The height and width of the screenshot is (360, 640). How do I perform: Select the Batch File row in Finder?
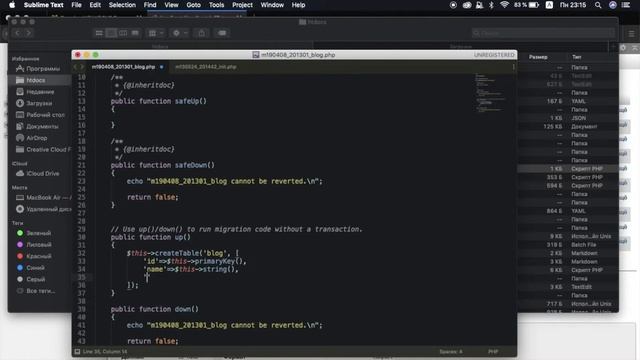tap(567, 245)
